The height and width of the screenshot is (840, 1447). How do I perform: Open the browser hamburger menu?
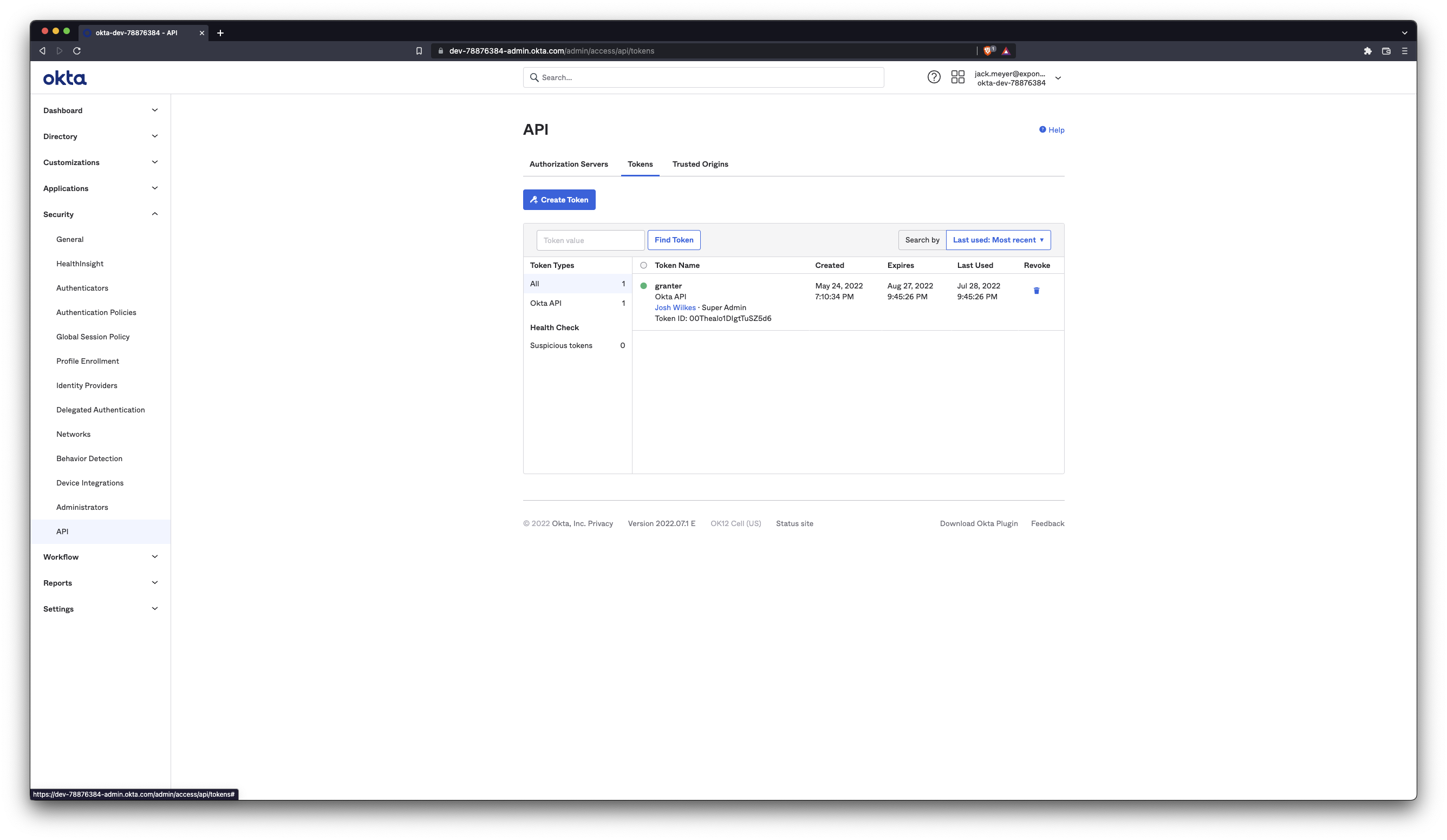1405,51
